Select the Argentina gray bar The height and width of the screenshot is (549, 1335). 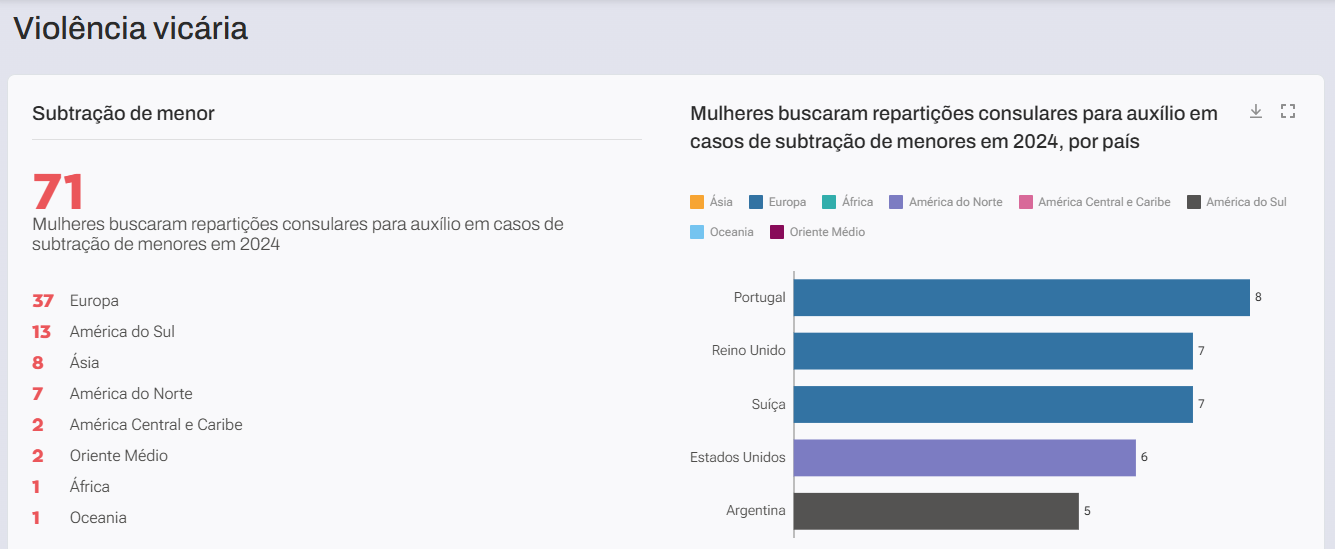936,511
